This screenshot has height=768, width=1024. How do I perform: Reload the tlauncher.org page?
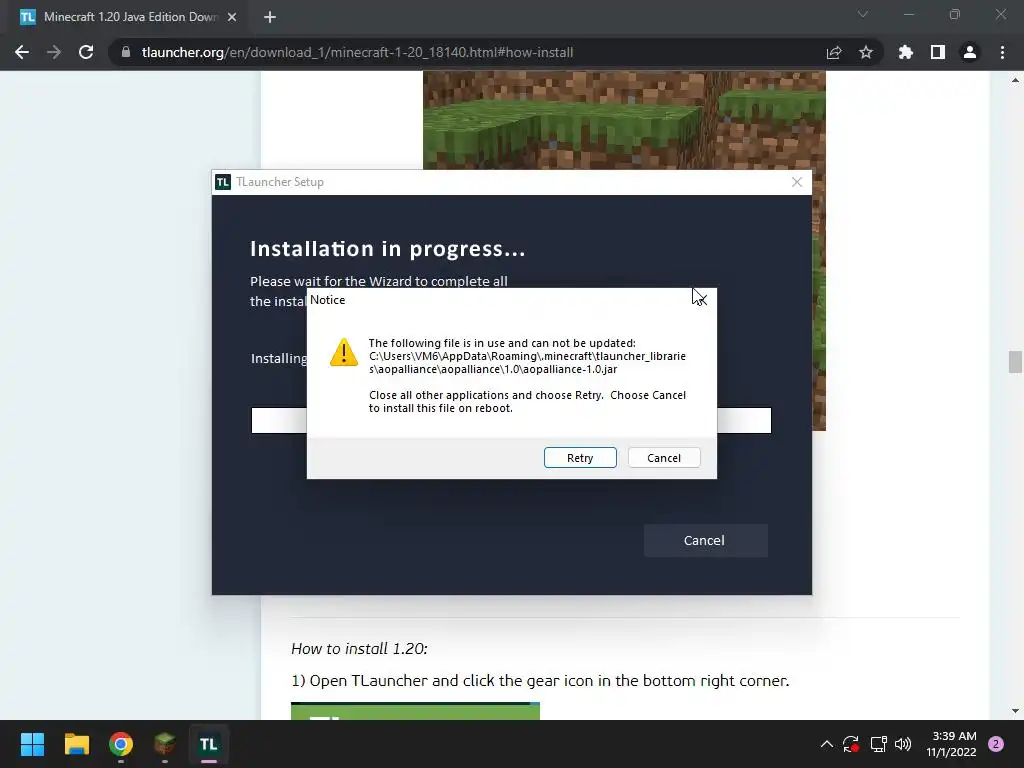(86, 52)
